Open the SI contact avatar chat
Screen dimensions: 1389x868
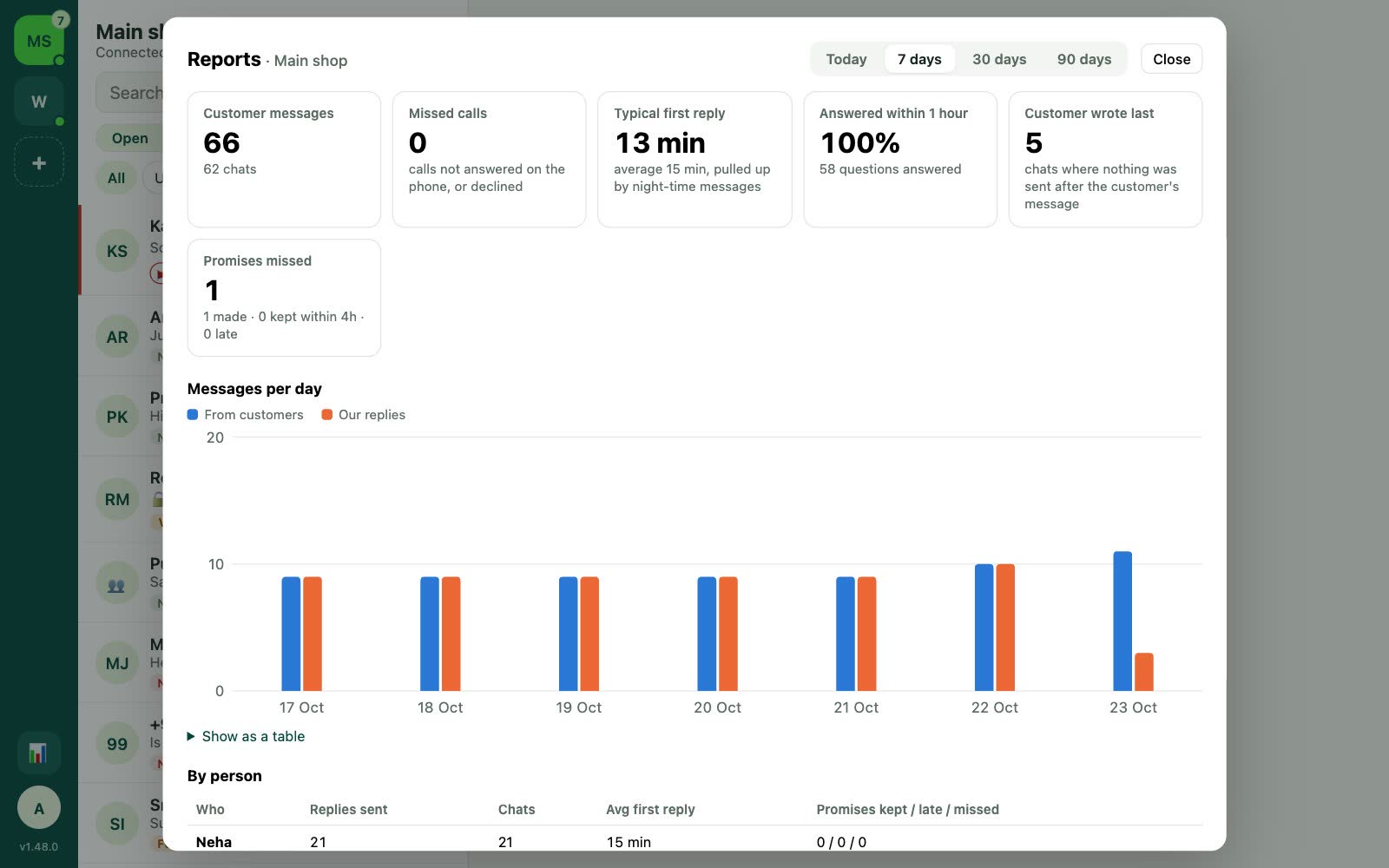click(117, 824)
